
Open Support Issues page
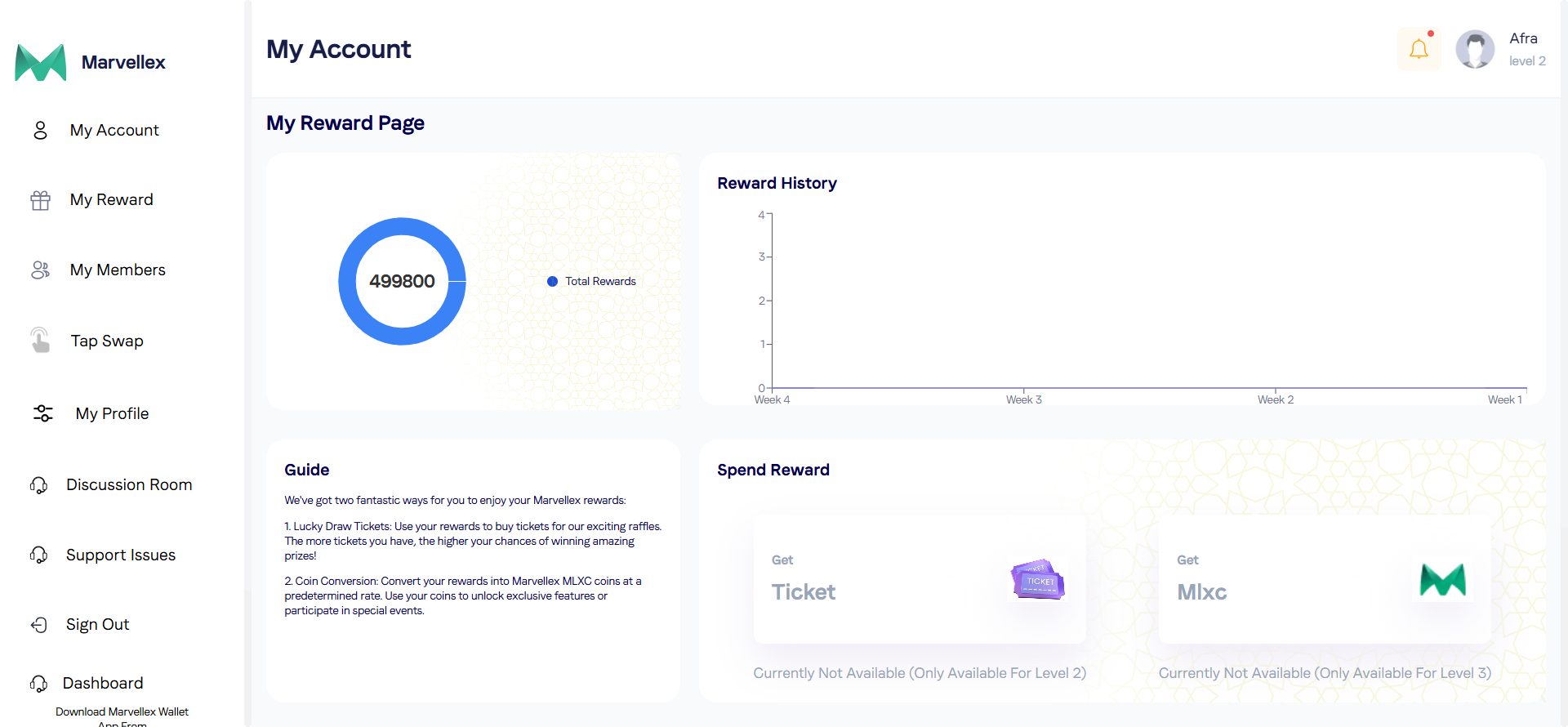121,555
